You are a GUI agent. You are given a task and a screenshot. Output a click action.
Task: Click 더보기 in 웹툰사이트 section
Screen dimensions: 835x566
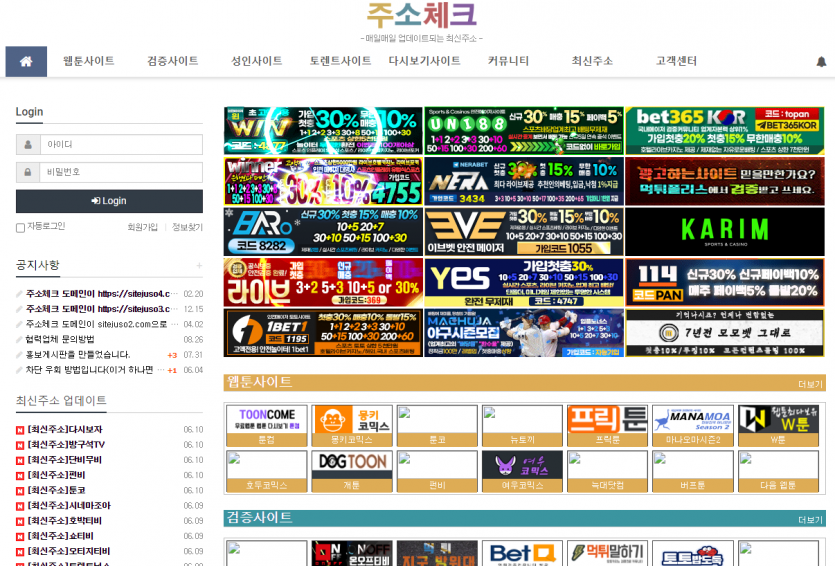(x=810, y=384)
